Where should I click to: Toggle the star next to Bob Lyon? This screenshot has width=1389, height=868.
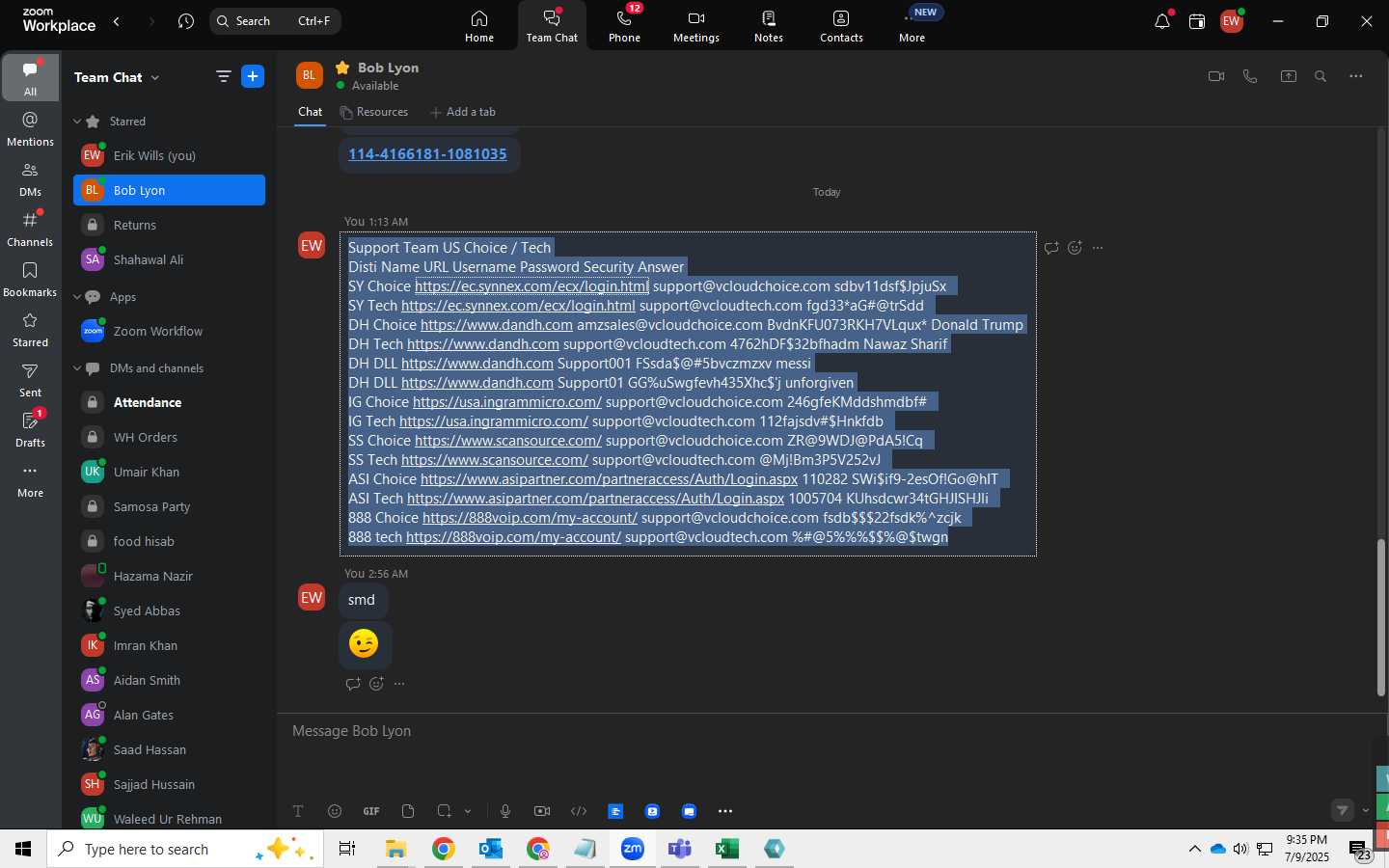(341, 68)
